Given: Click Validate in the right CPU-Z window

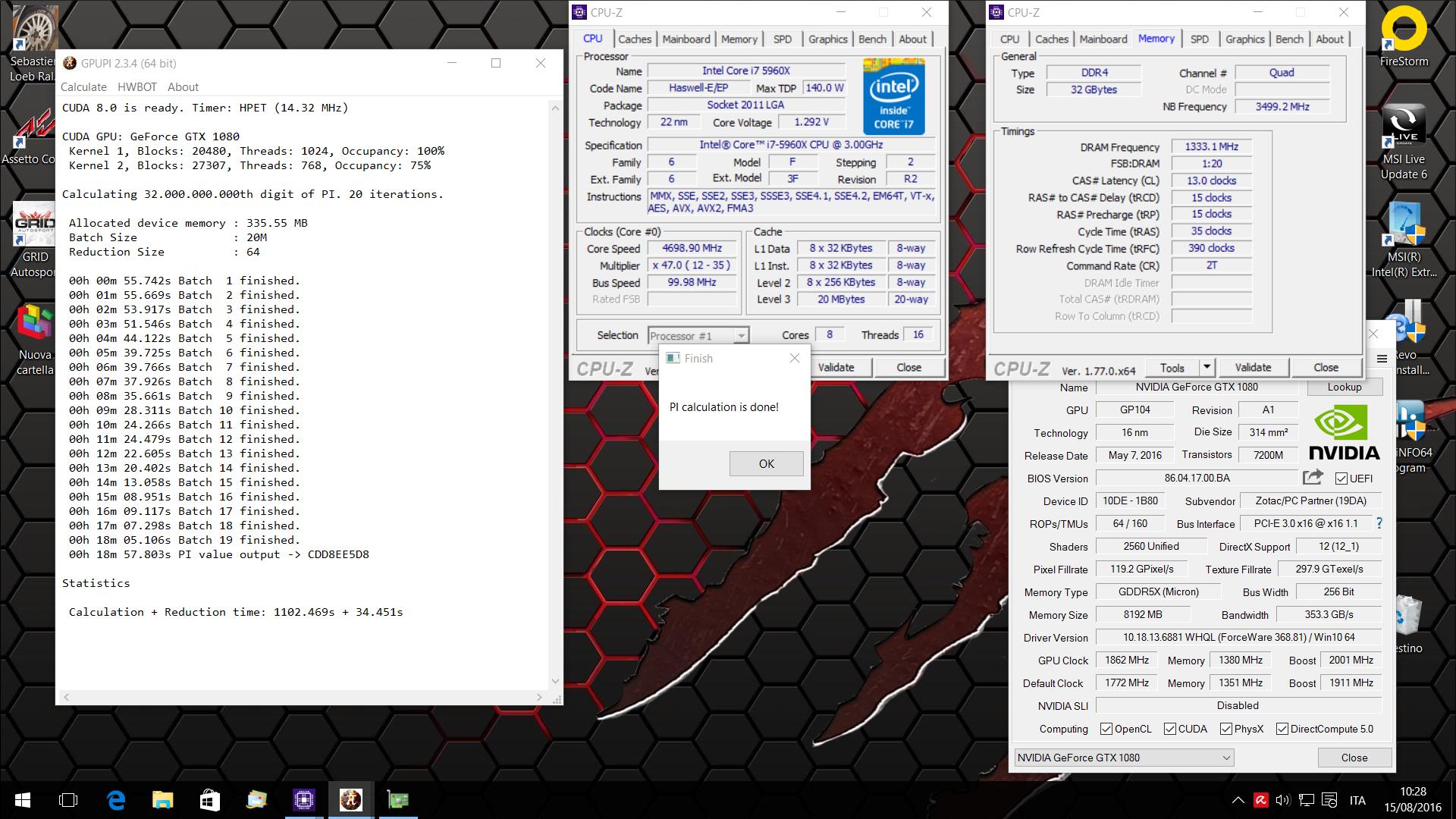Looking at the screenshot, I should (x=1253, y=367).
